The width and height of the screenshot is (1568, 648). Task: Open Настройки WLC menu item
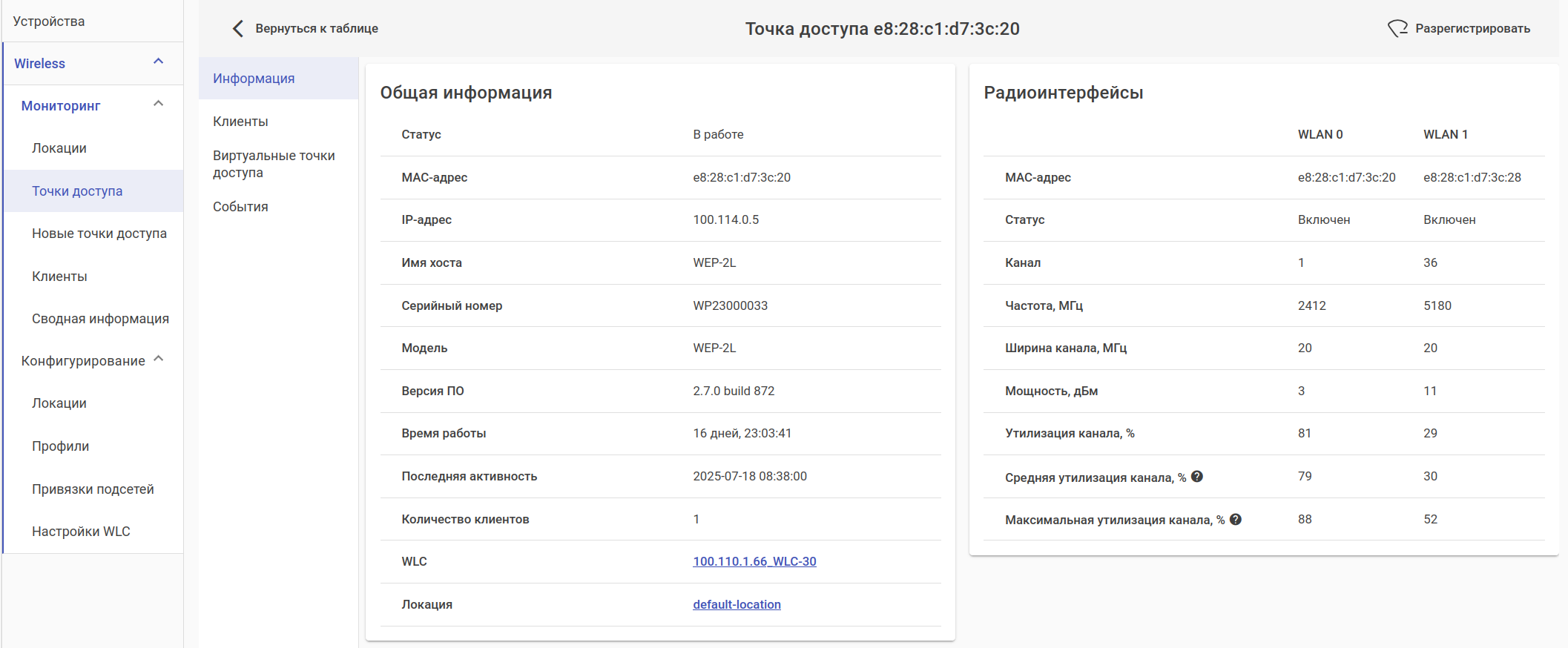click(x=81, y=532)
